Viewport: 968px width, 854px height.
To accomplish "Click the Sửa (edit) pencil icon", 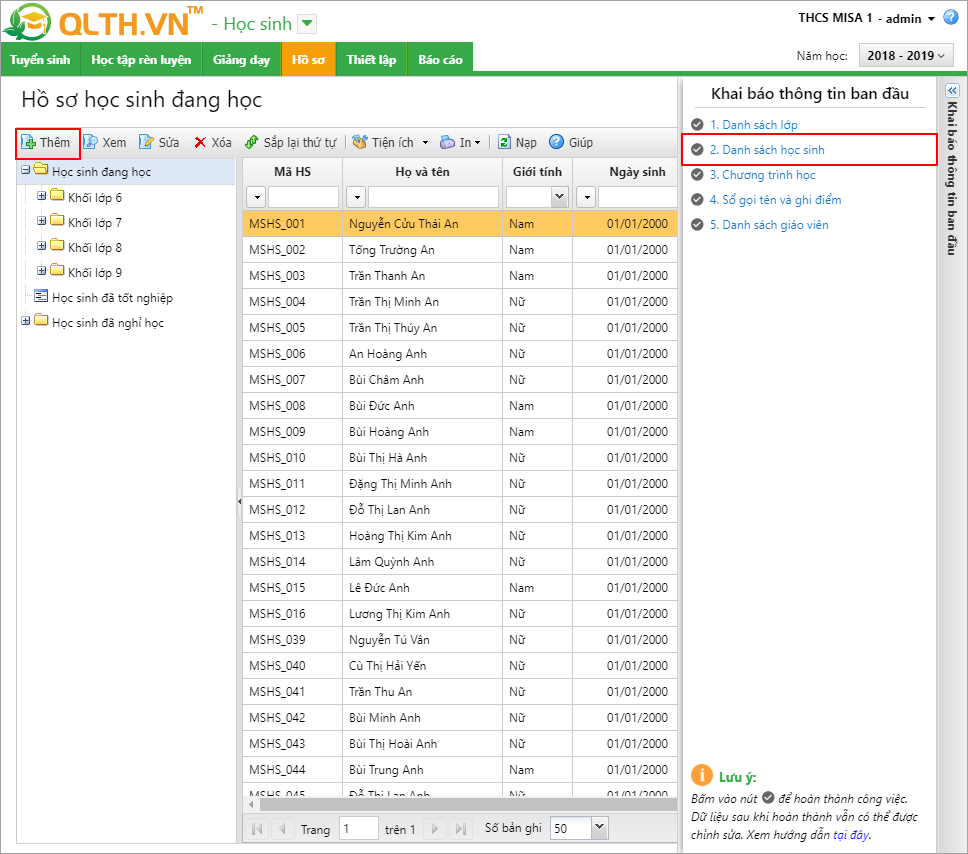I will click(146, 143).
